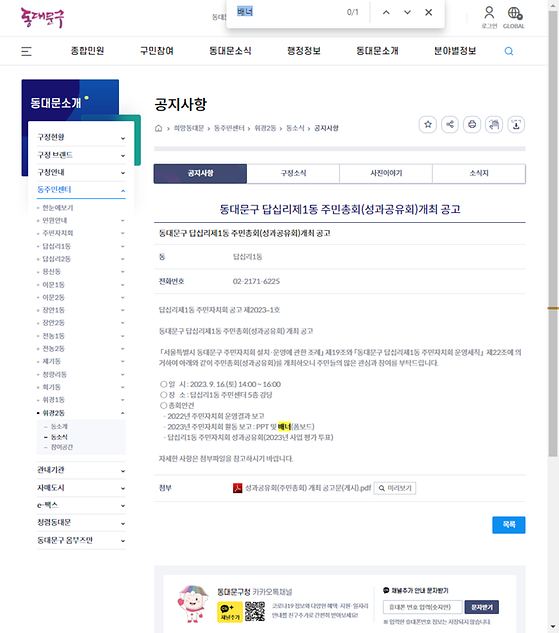The image size is (559, 633).
Task: Open 동소개 under 휘경2동
Action: tap(59, 427)
